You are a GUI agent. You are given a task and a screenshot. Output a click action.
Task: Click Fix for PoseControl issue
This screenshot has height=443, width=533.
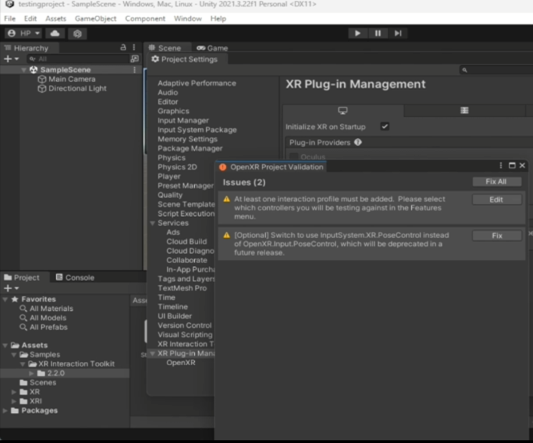tap(497, 236)
